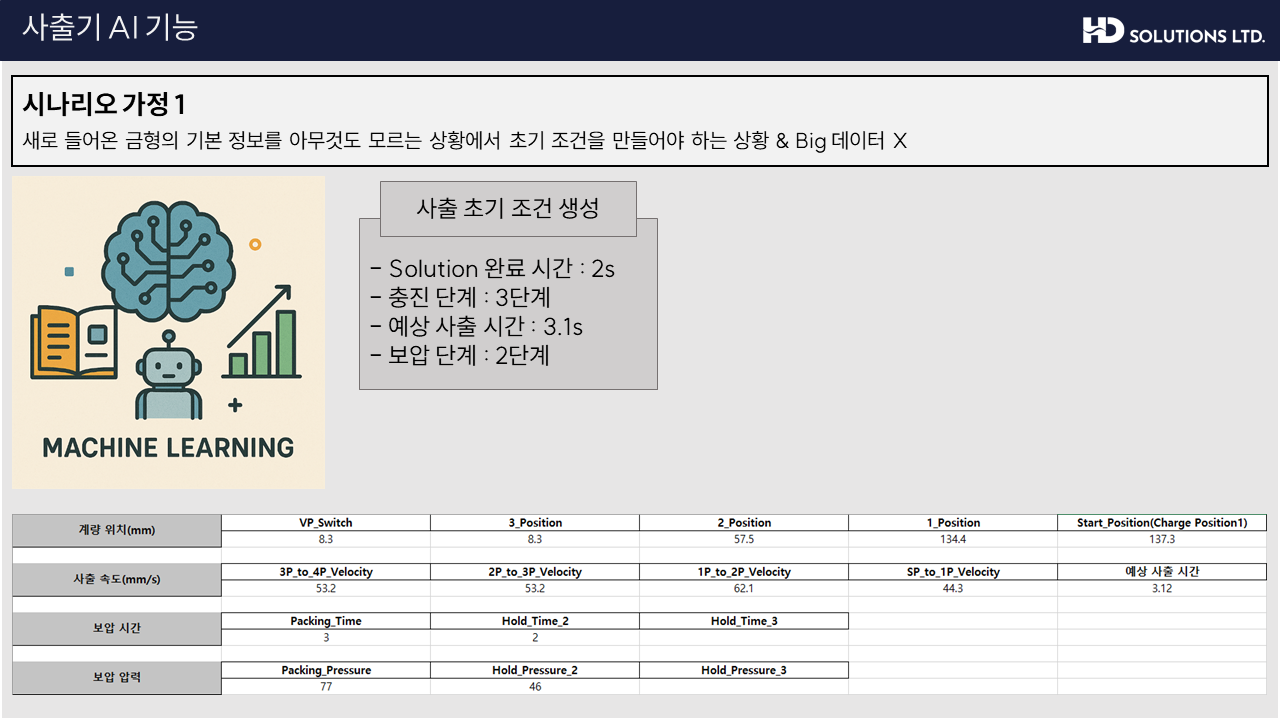Click the 보압 단계 : 2단계 line
The width and height of the screenshot is (1280, 720).
pos(460,355)
